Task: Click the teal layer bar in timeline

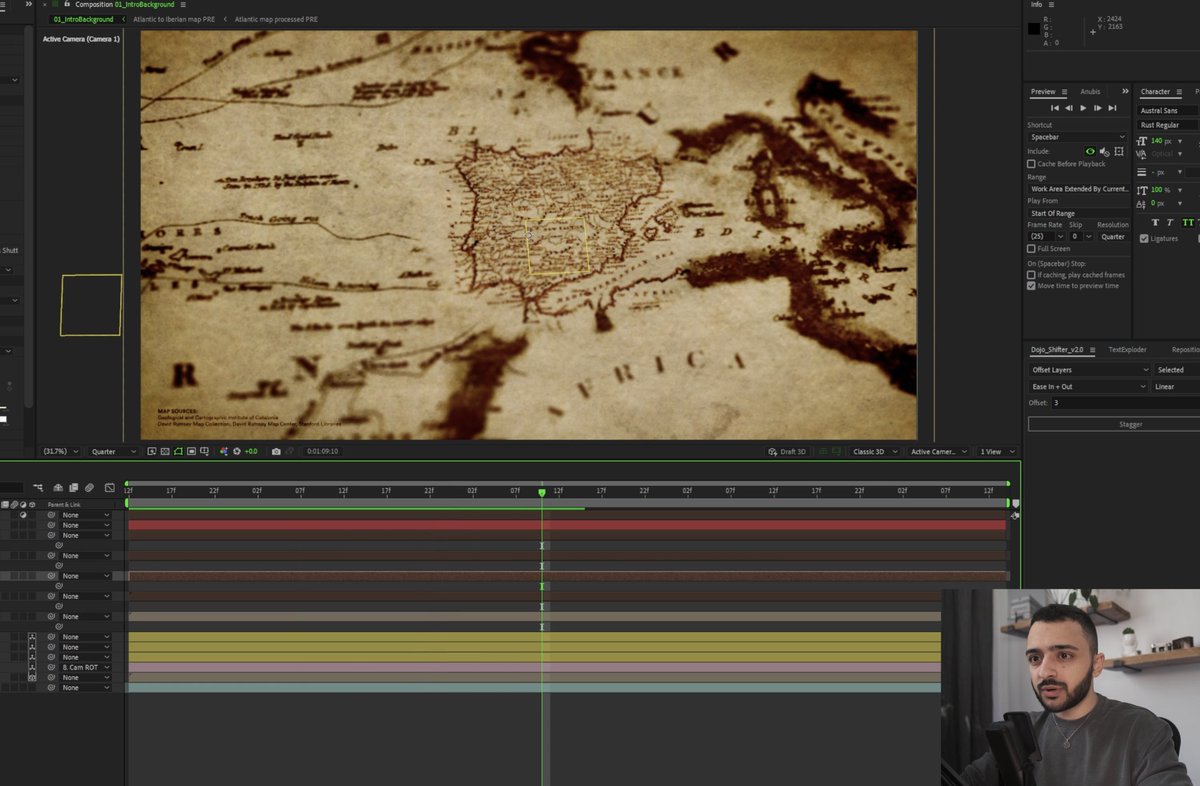Action: (535, 688)
